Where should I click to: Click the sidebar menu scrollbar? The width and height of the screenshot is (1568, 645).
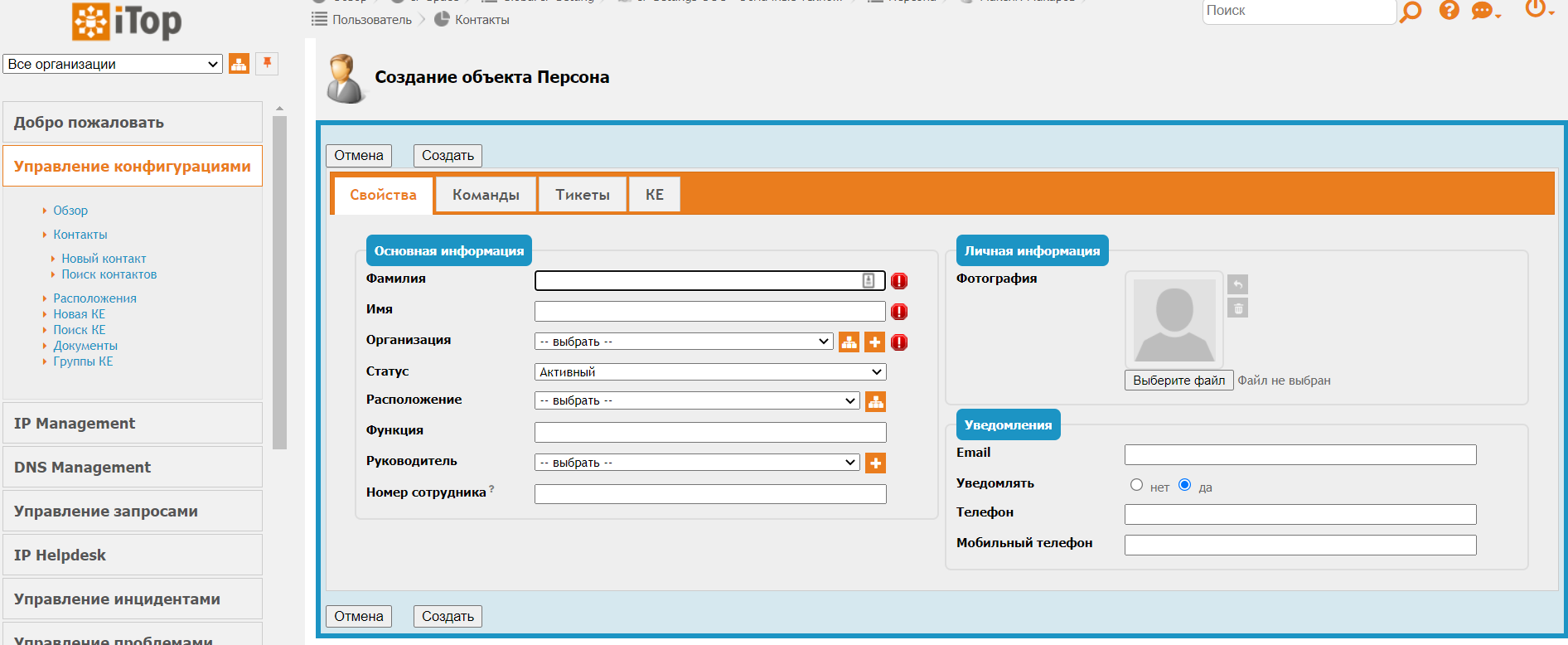coord(279,282)
